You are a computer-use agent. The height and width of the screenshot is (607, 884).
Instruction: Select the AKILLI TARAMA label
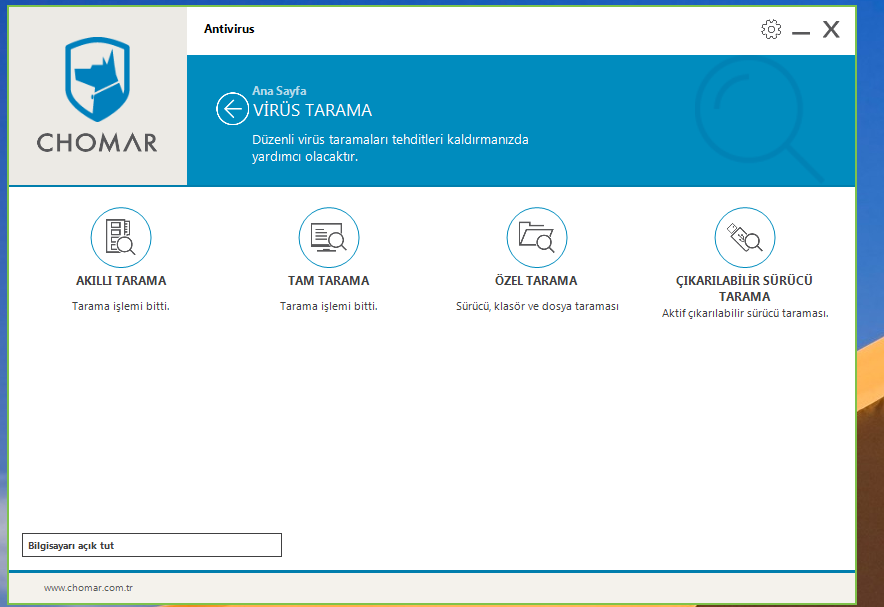(x=121, y=281)
